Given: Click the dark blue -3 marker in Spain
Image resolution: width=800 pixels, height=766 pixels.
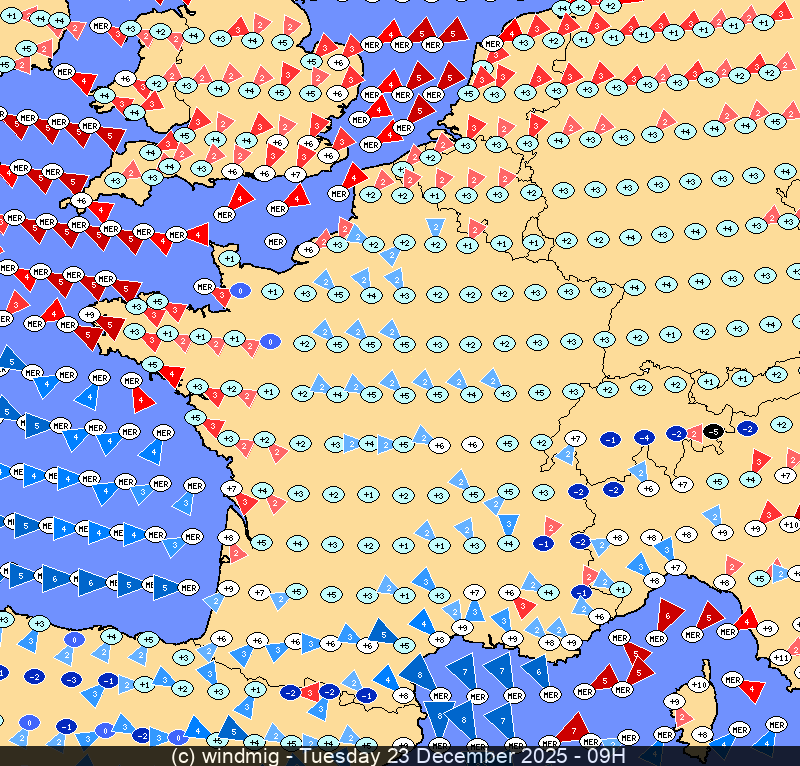Looking at the screenshot, I should coord(70,679).
